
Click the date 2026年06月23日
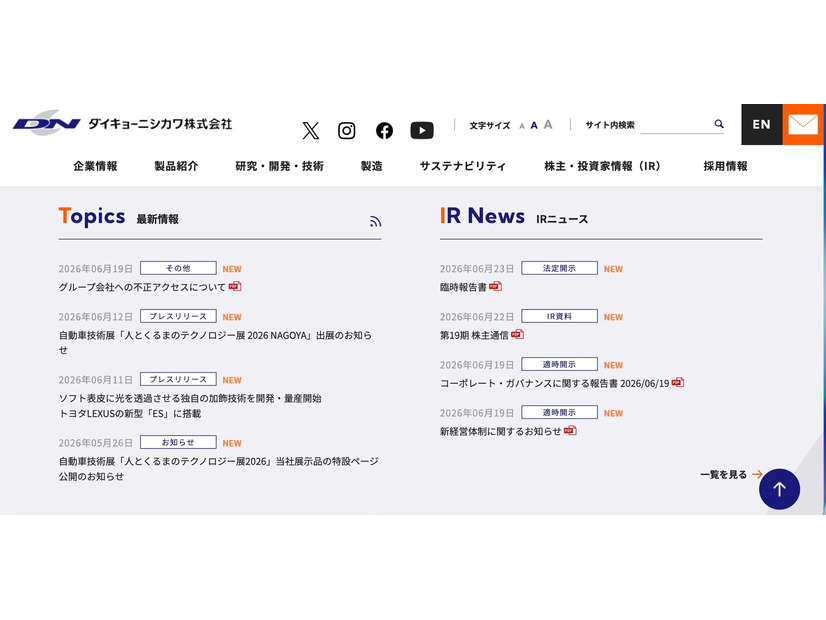tap(477, 269)
